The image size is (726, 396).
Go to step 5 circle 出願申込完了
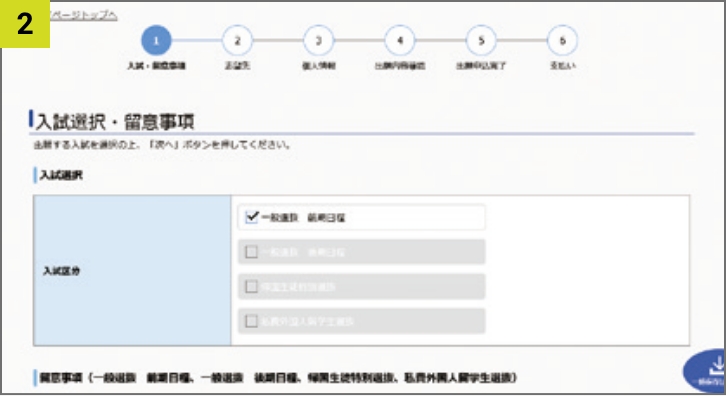pyautogui.click(x=481, y=41)
